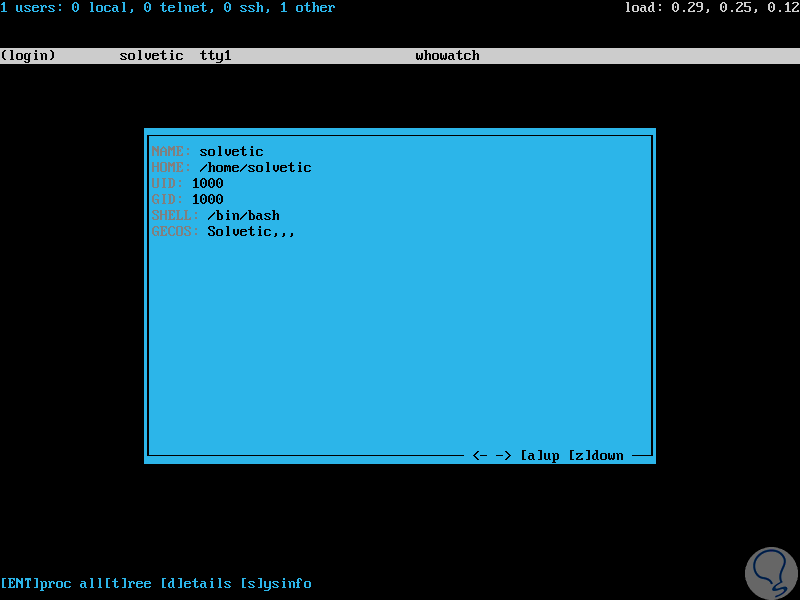Click the Solvetic helmet logo icon
This screenshot has height=600, width=800.
[771, 570]
